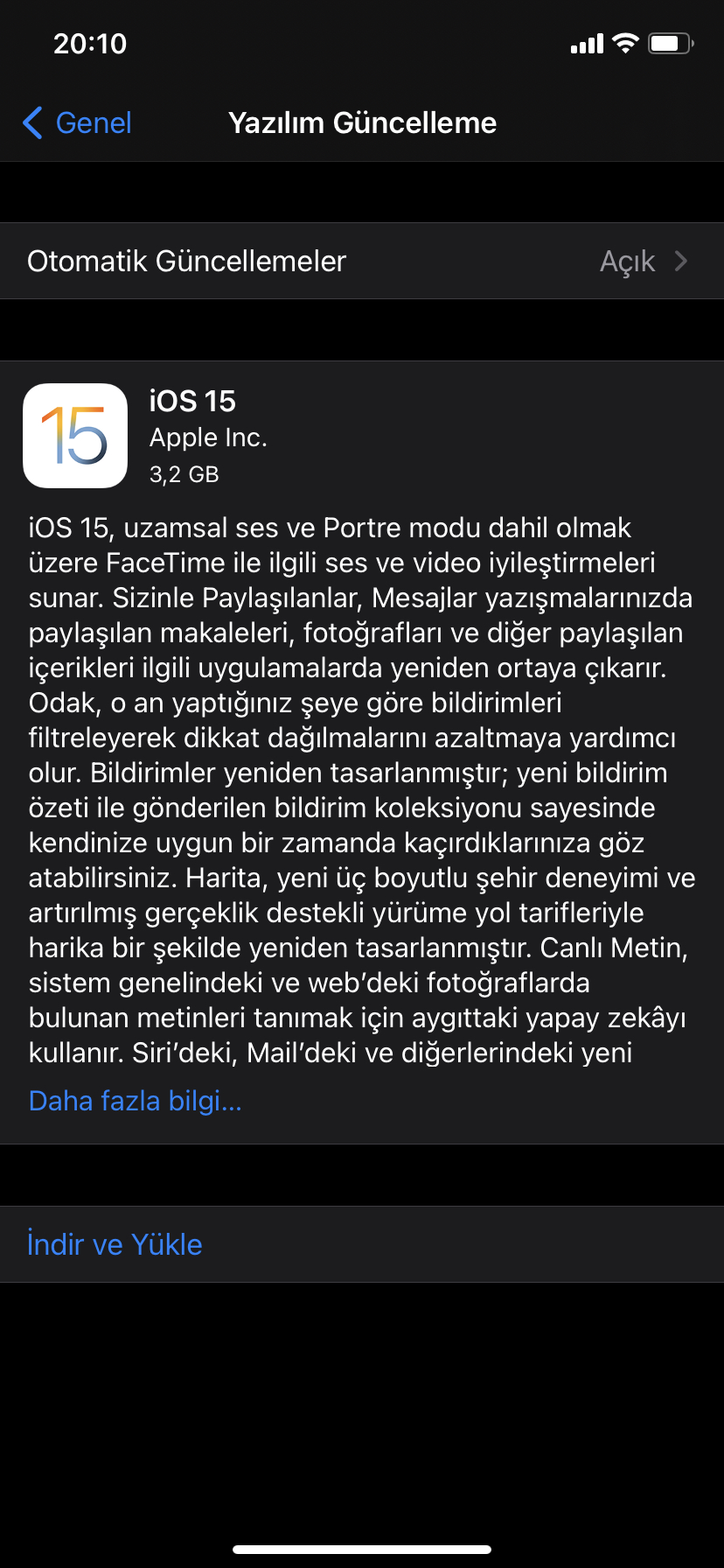This screenshot has width=724, height=1568.
Task: Tap the iOS 15 app icon
Action: [75, 436]
